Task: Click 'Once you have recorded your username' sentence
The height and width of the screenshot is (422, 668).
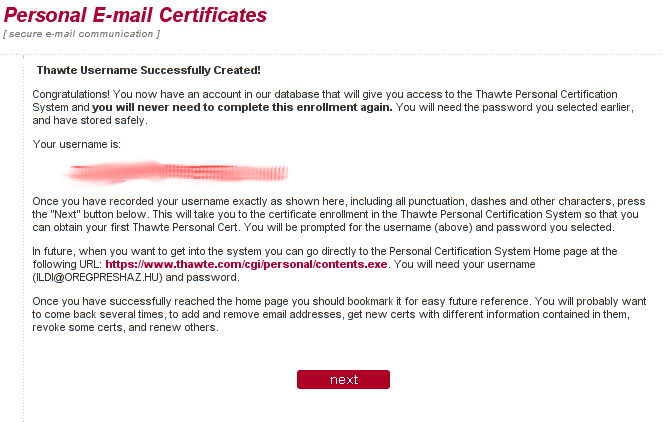Action: click(x=339, y=214)
